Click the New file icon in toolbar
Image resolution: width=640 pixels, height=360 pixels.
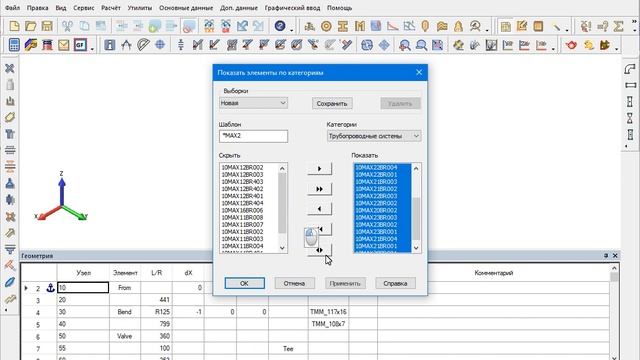click(14, 27)
